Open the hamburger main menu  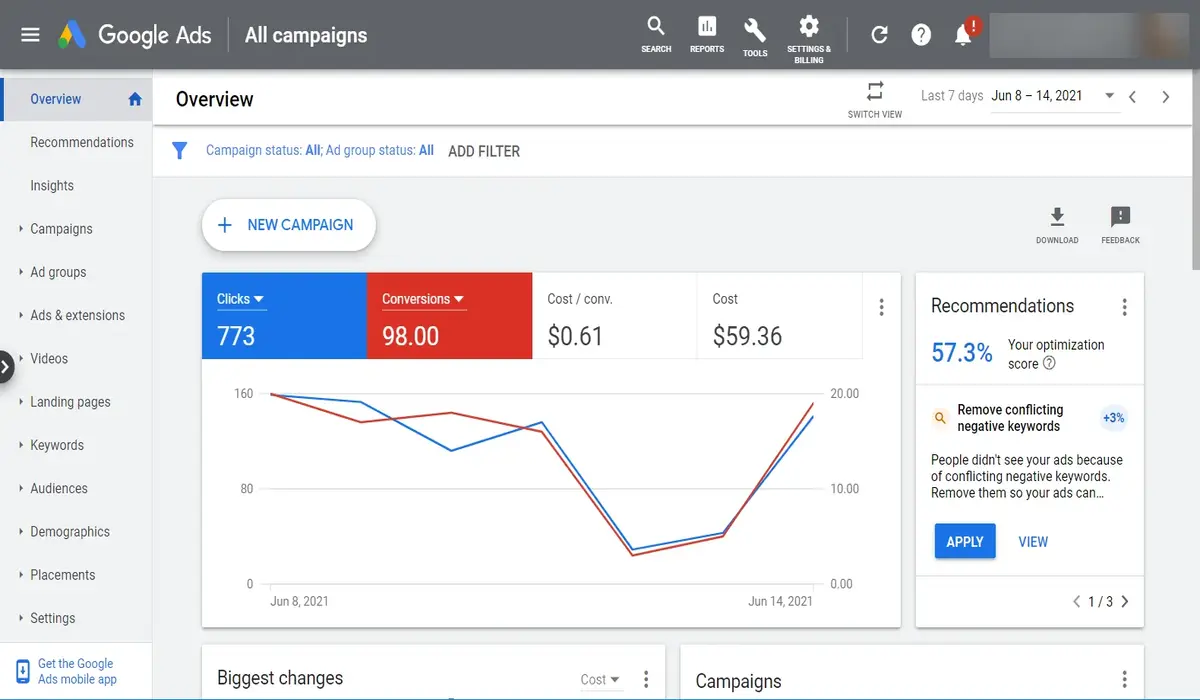(30, 35)
